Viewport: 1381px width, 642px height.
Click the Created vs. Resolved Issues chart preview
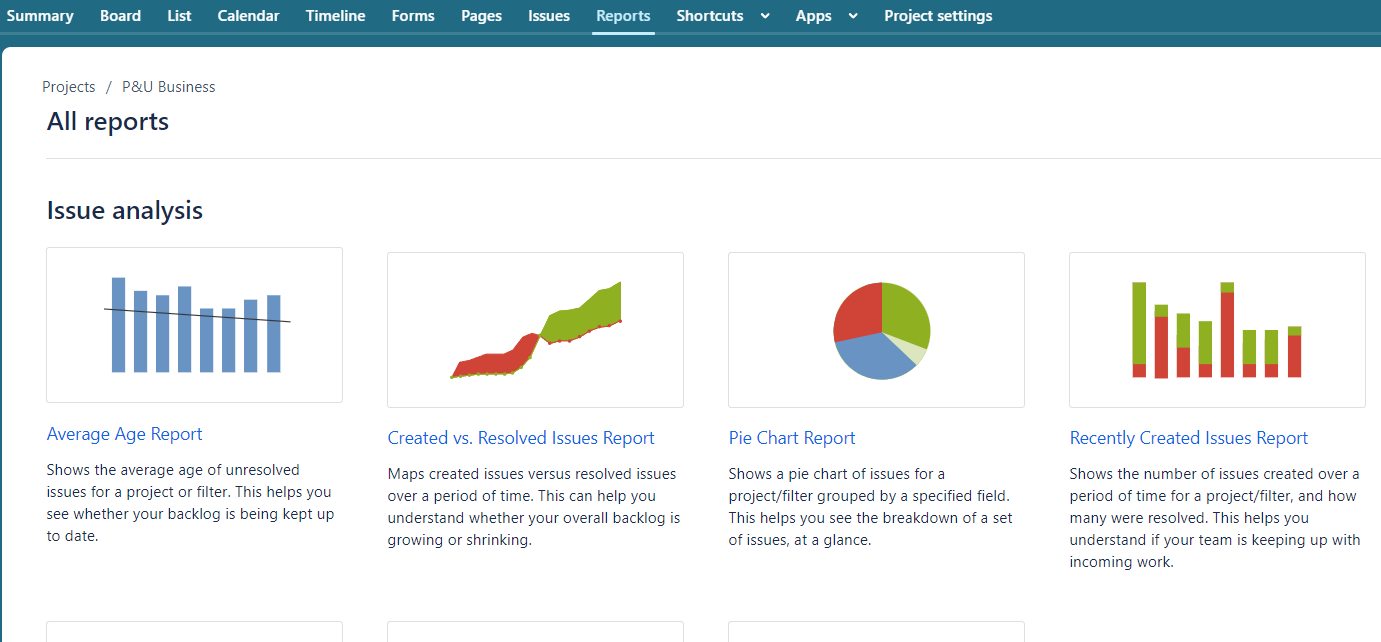(534, 329)
